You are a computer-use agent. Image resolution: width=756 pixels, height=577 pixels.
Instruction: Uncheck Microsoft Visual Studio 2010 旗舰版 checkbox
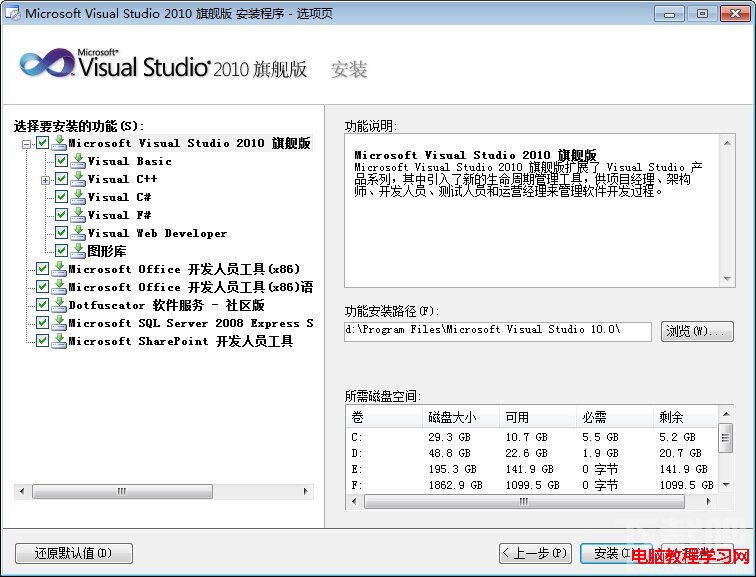[x=42, y=143]
